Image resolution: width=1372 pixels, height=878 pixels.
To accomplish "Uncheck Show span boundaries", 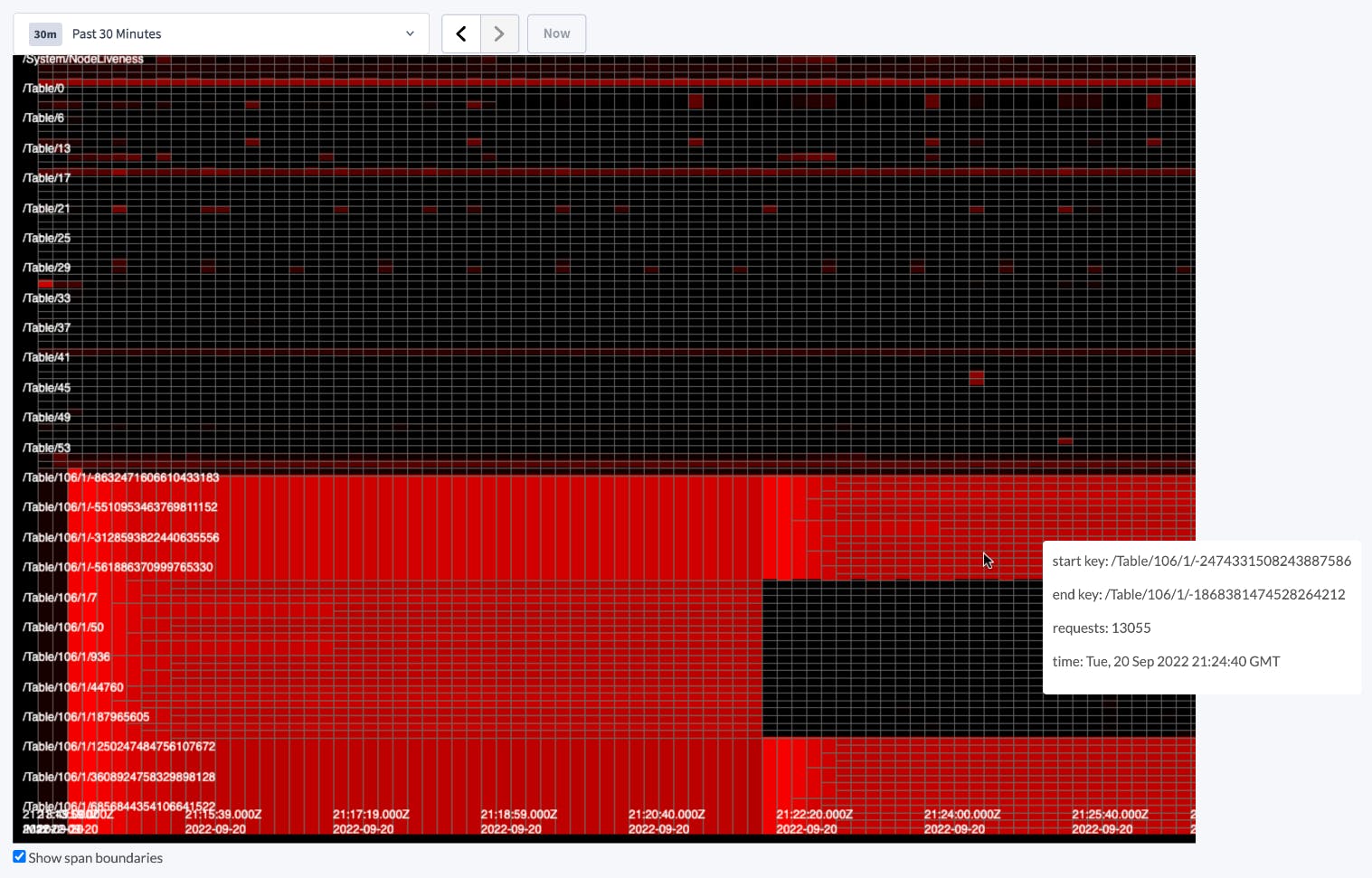I will coord(19,856).
